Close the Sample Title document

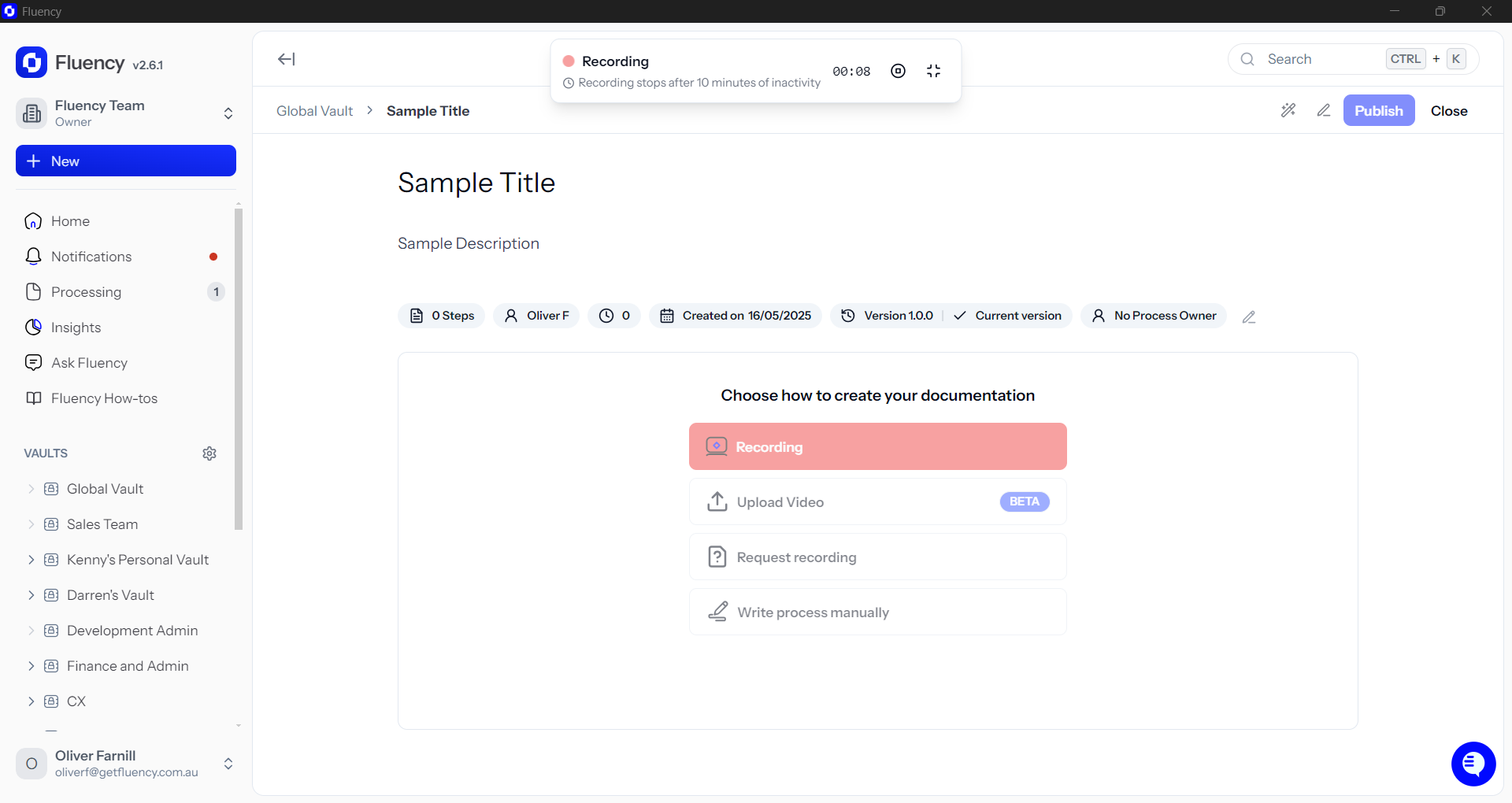(1449, 111)
